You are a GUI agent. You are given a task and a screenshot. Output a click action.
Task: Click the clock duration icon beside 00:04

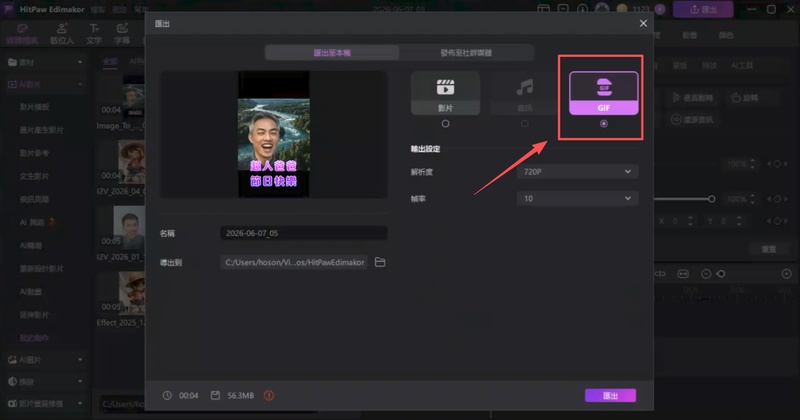click(167, 396)
